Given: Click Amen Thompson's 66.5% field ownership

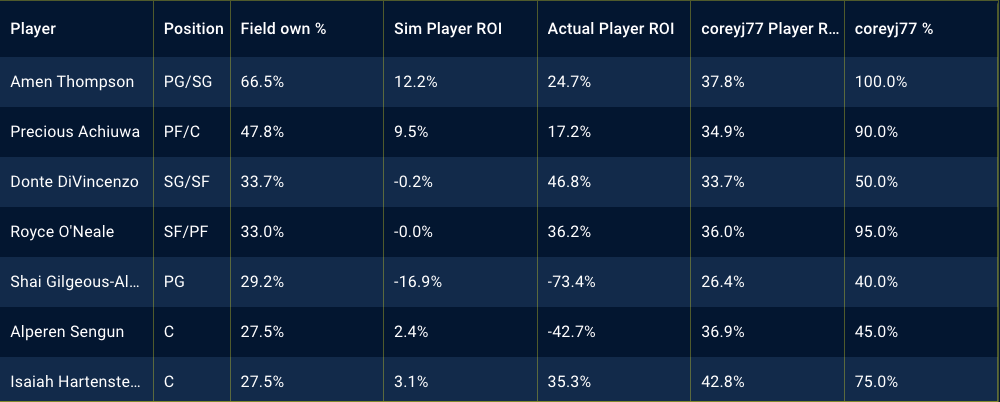Looking at the screenshot, I should 262,82.
